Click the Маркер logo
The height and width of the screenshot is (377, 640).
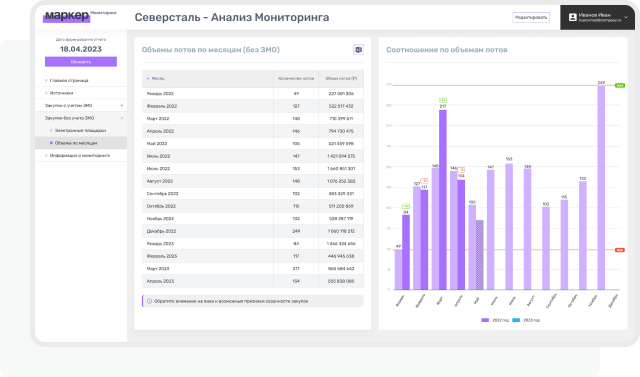pyautogui.click(x=67, y=16)
